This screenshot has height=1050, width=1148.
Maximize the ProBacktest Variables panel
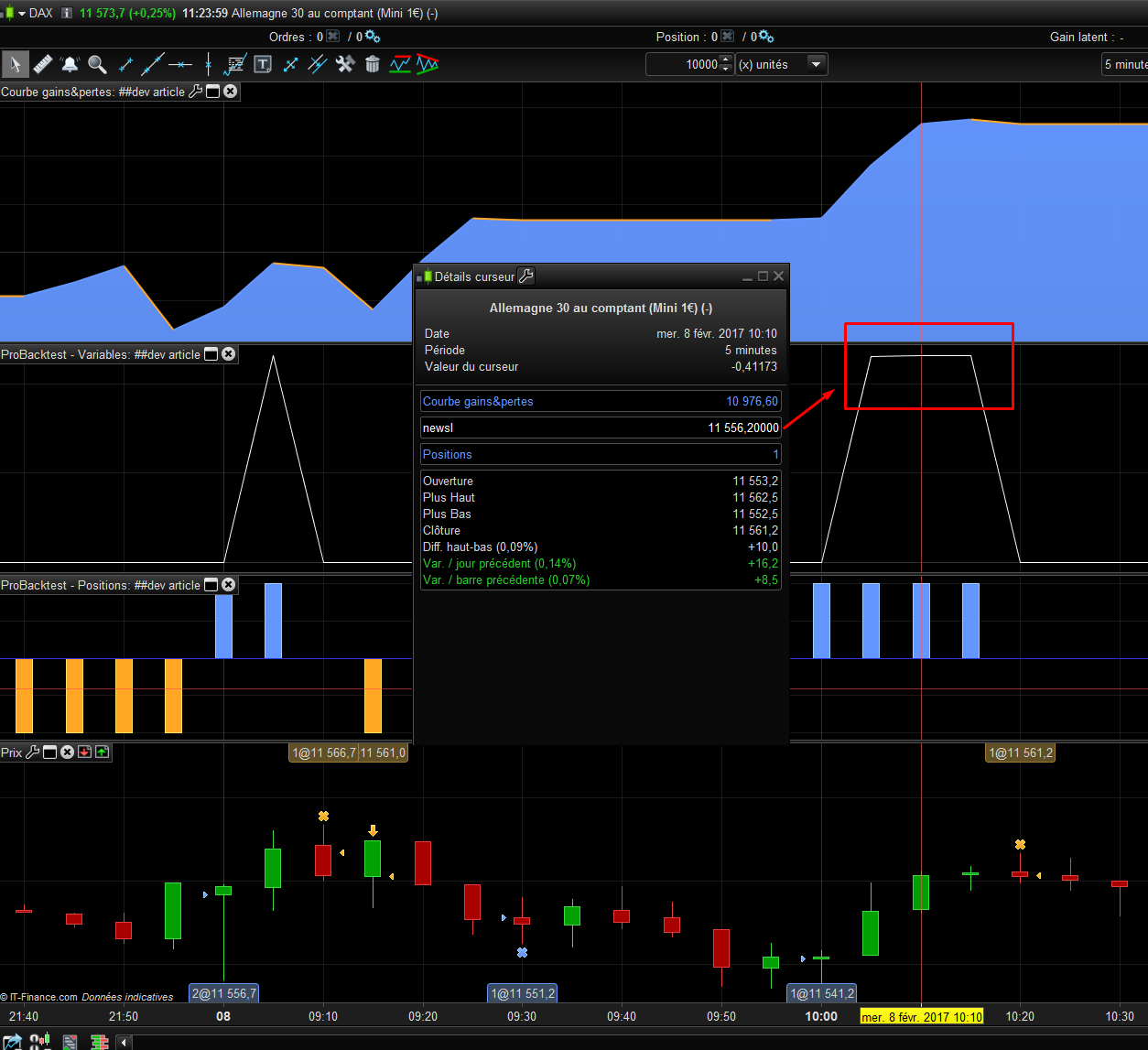tap(211, 354)
